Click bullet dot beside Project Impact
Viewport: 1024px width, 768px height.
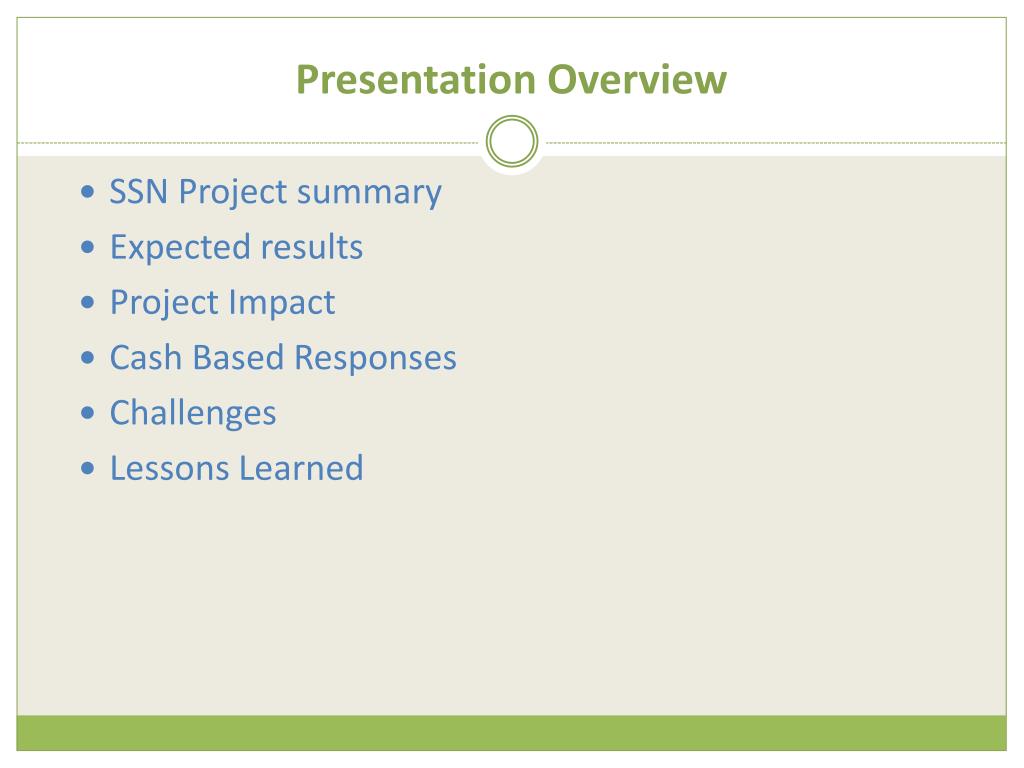coord(88,302)
